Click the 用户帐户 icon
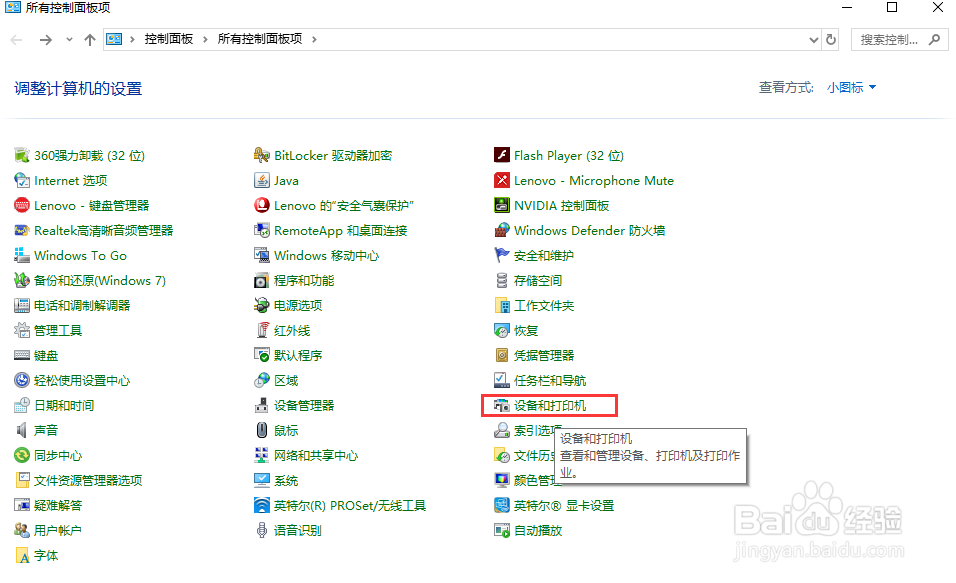The height and width of the screenshot is (583, 956). coord(22,531)
